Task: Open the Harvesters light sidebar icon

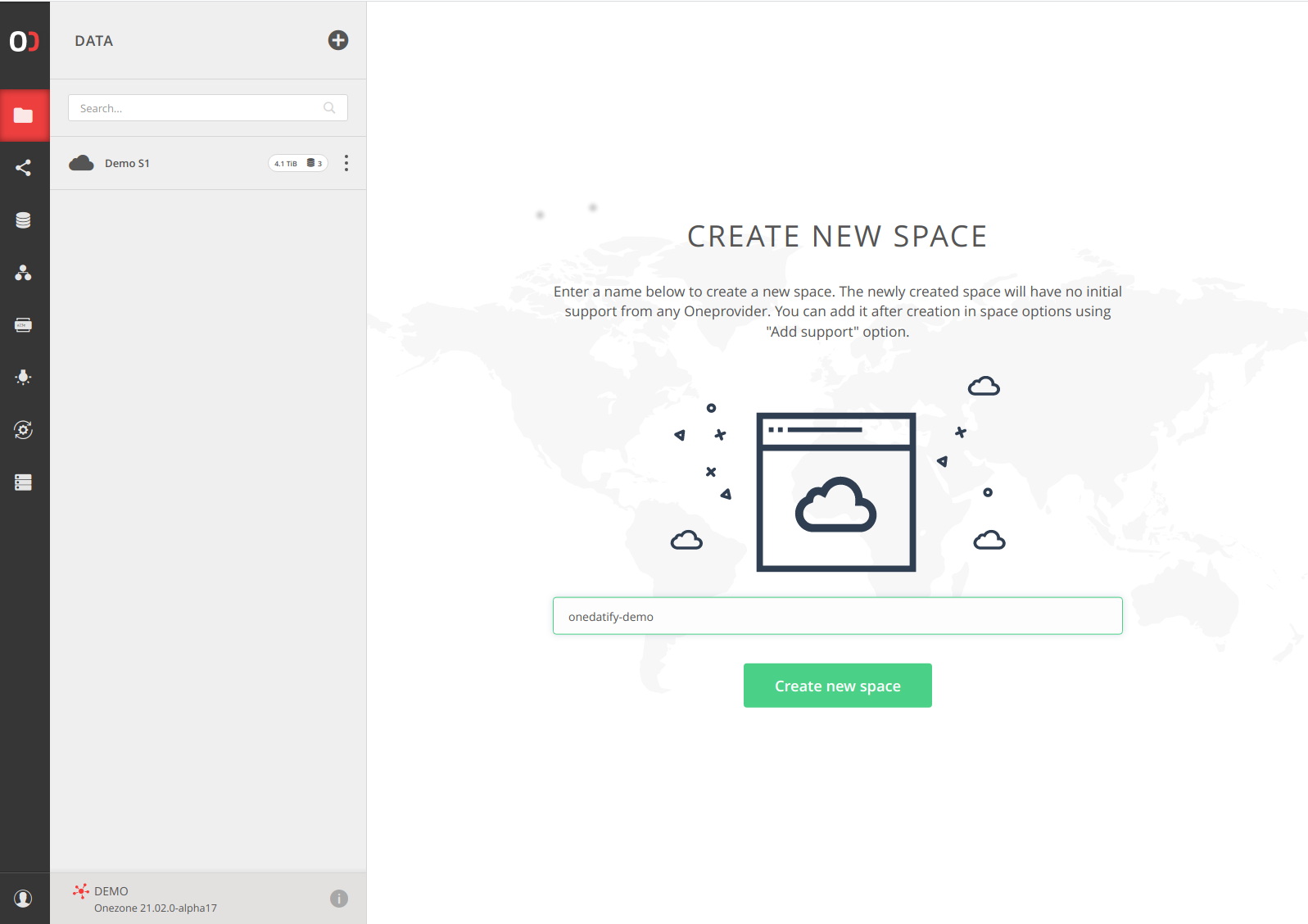Action: [x=24, y=378]
